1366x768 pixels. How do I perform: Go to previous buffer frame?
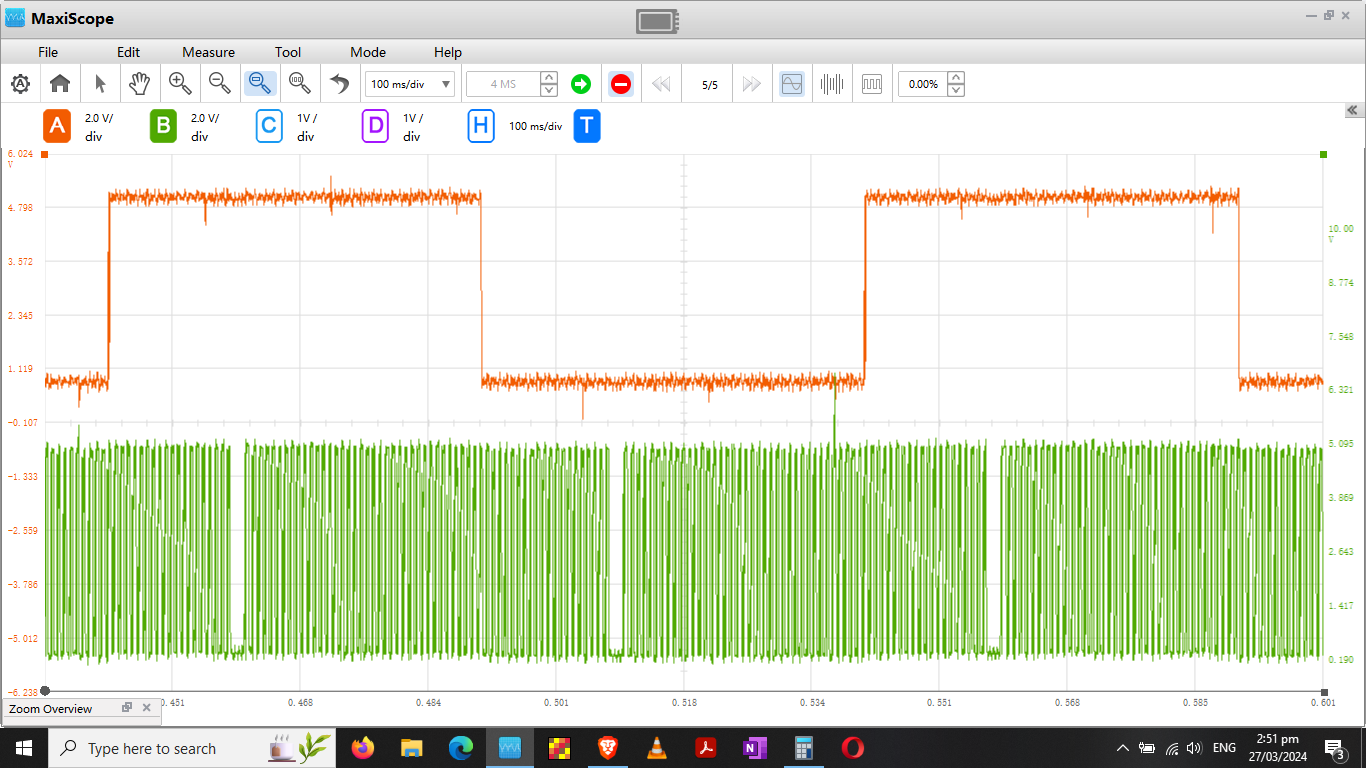(x=661, y=84)
